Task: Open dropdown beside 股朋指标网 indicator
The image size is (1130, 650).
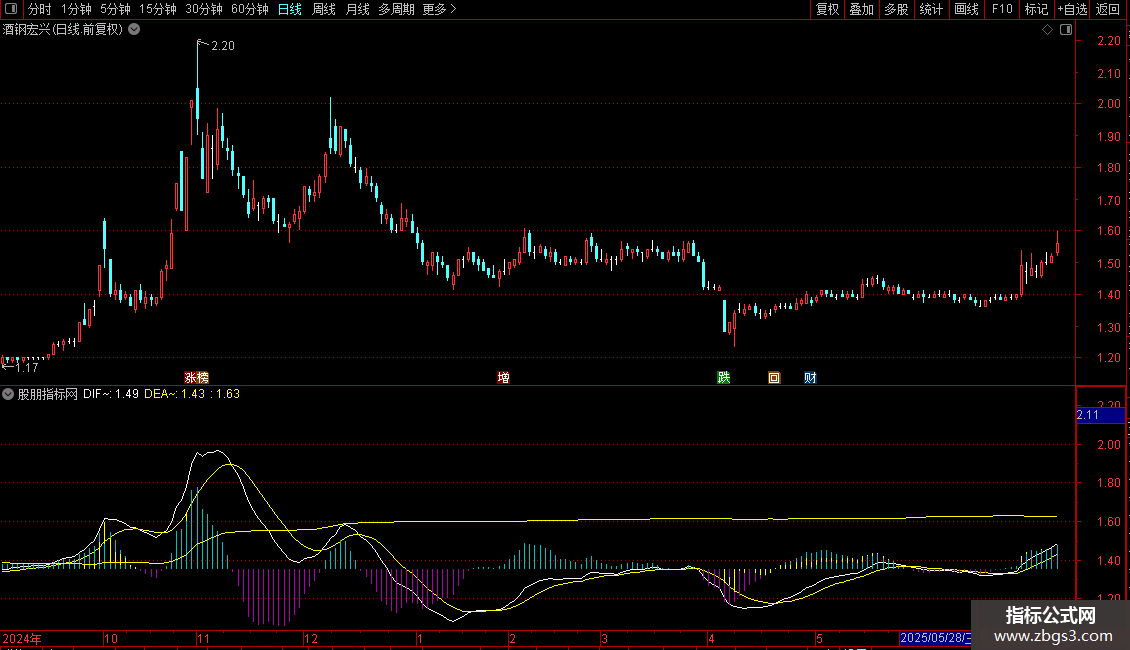Action: point(8,394)
